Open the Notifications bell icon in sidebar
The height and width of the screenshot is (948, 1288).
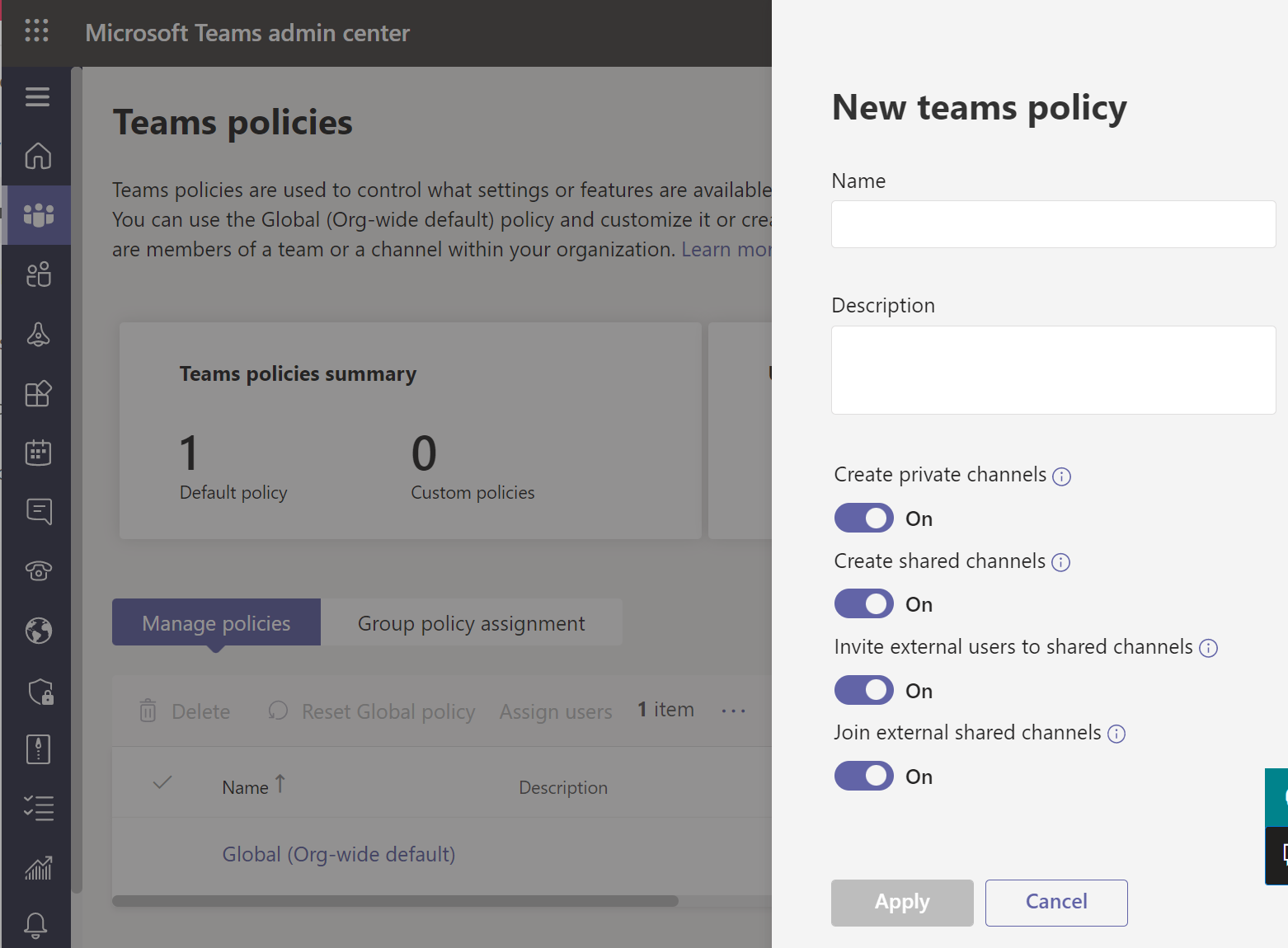coord(35,926)
